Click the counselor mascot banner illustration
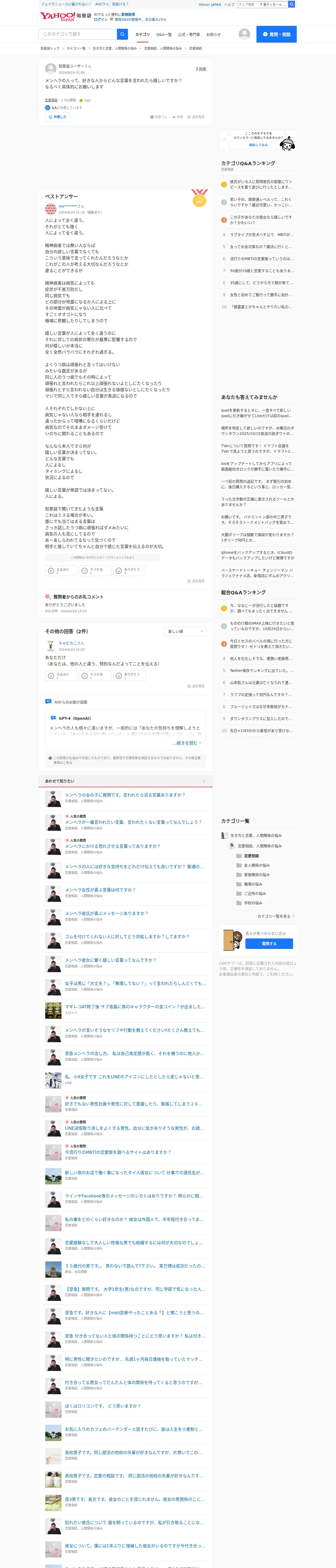 coord(287,144)
